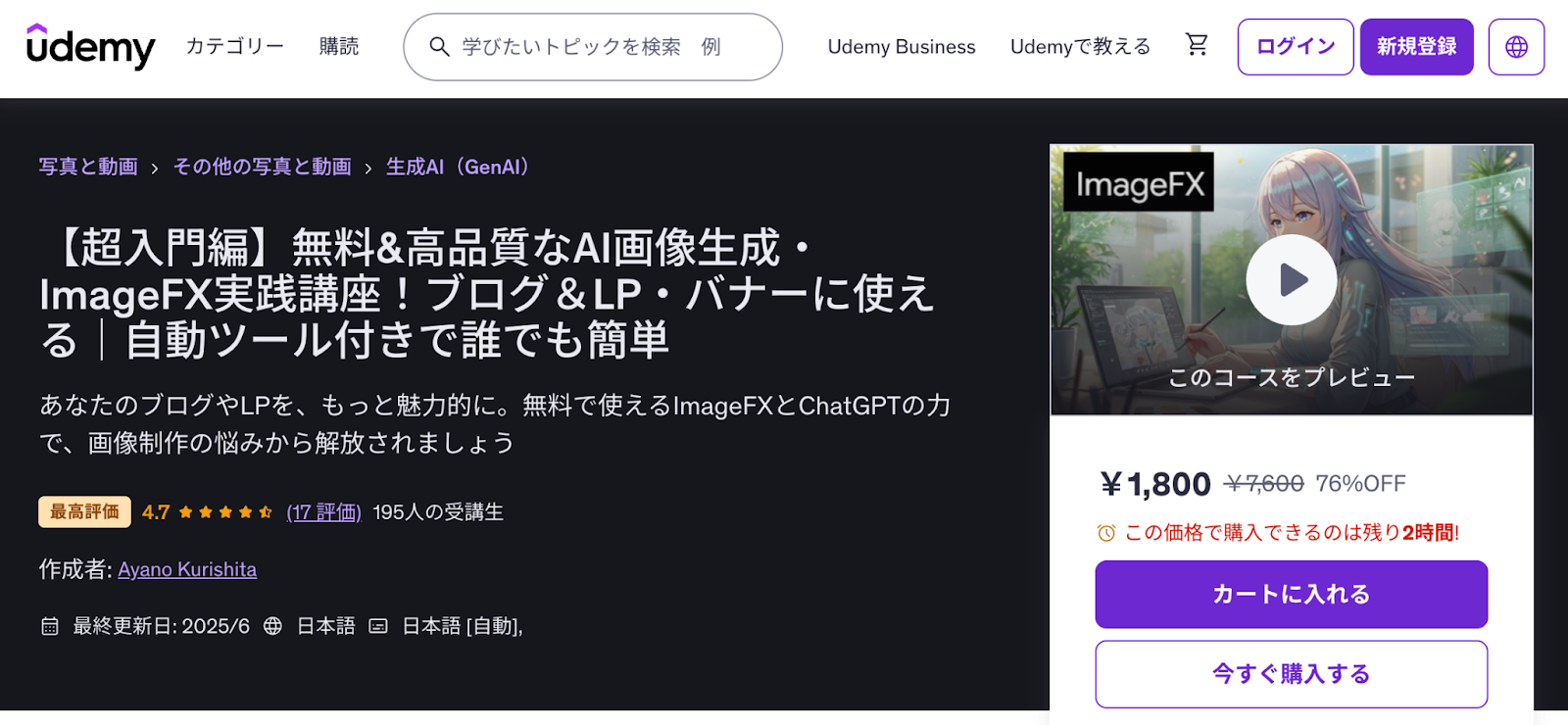The height and width of the screenshot is (725, 1568).
Task: Click the course title heading
Action: tap(487, 293)
